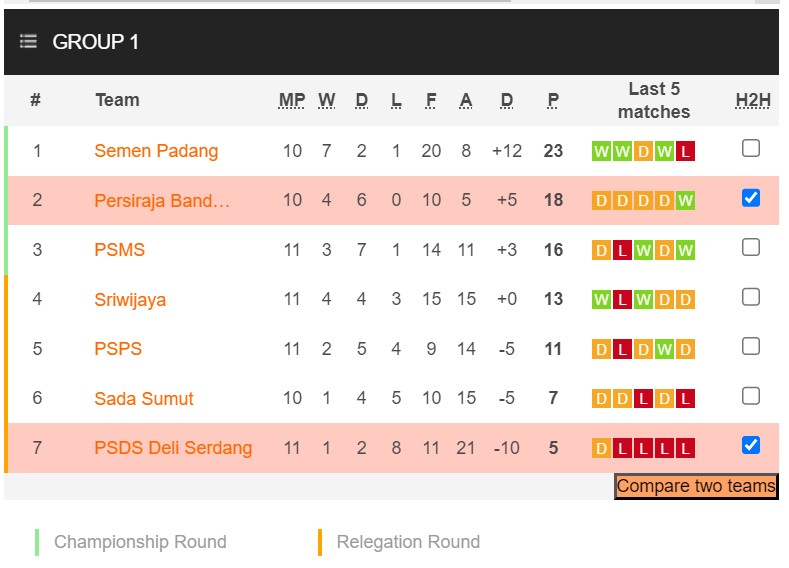Open the Sada Sumut team link
This screenshot has width=789, height=568.
click(144, 399)
